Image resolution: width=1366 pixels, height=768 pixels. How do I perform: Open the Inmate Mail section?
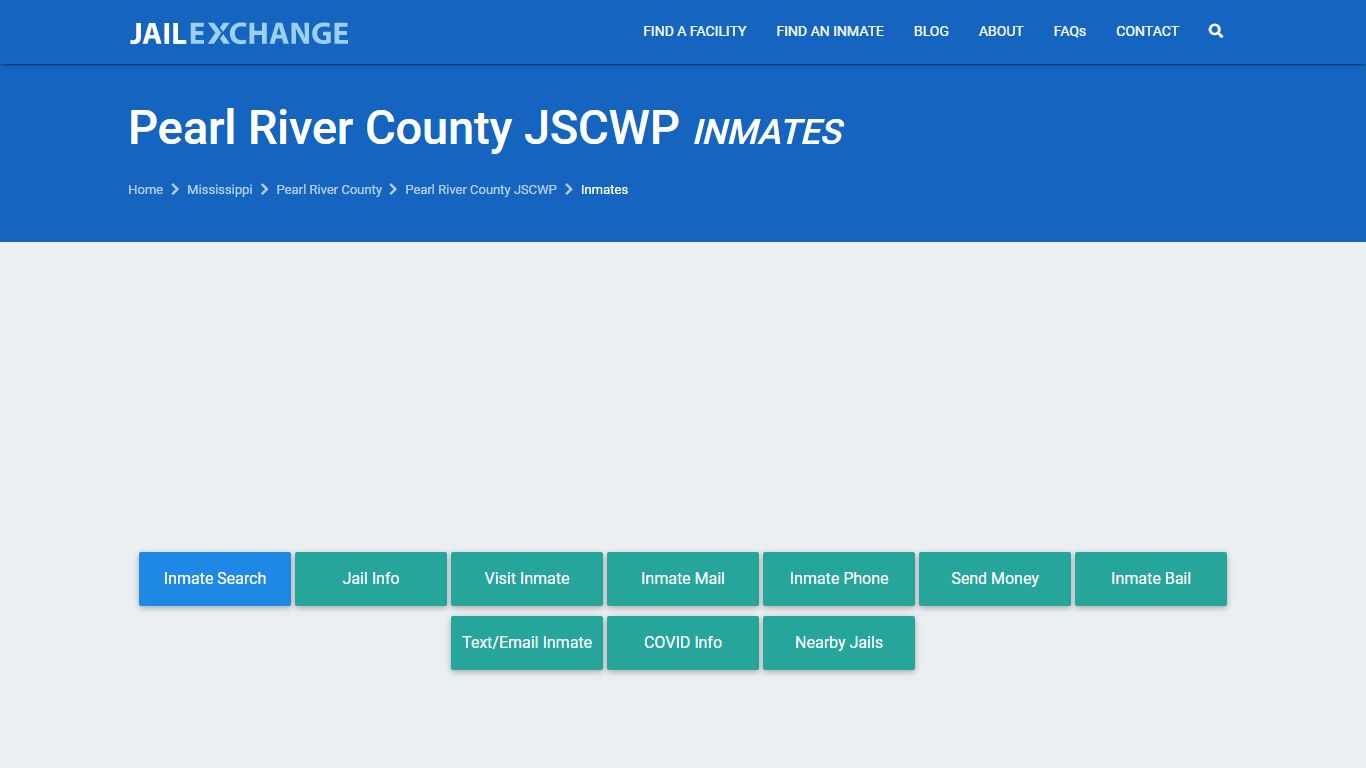683,579
